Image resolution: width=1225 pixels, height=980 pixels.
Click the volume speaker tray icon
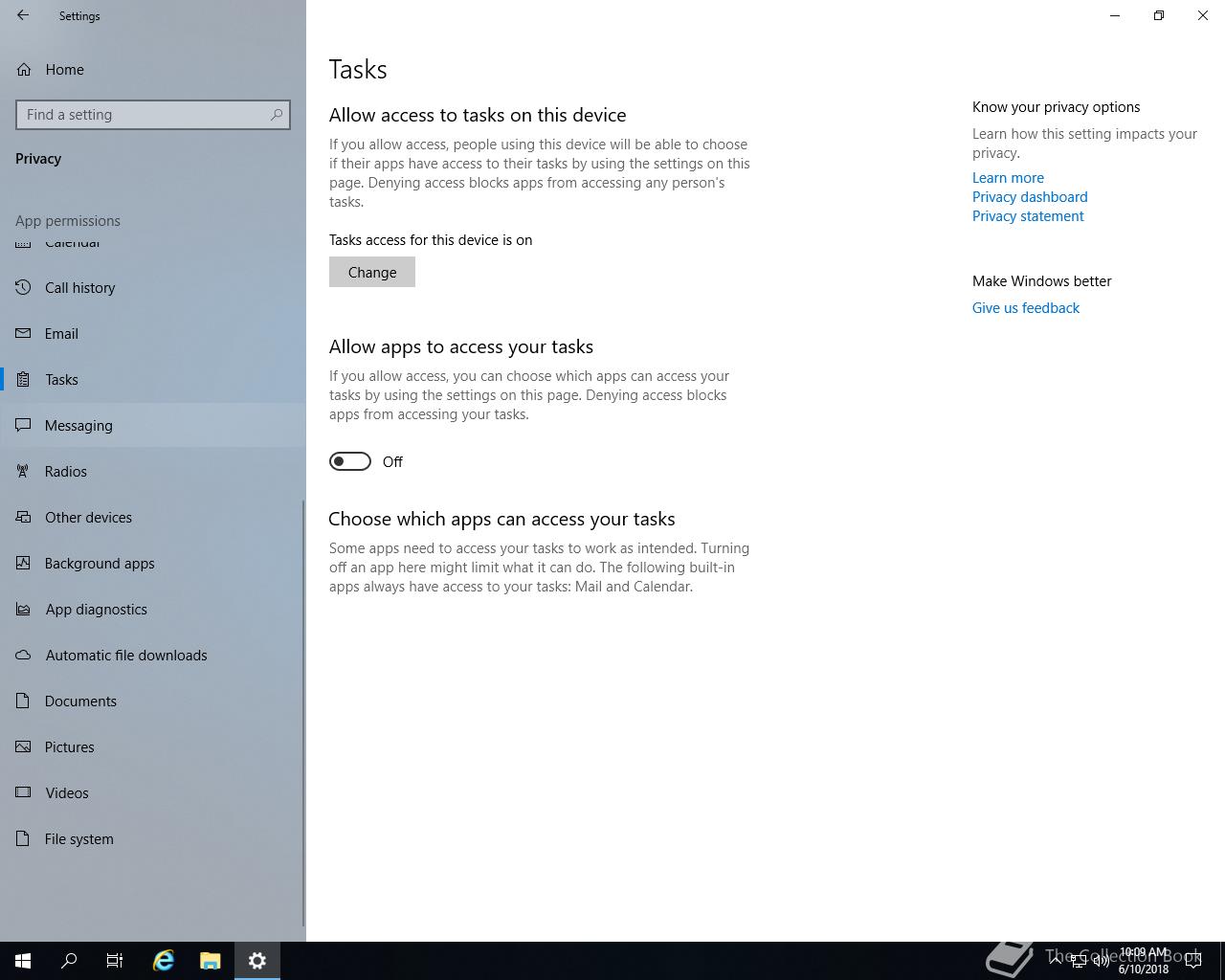pos(1102,961)
